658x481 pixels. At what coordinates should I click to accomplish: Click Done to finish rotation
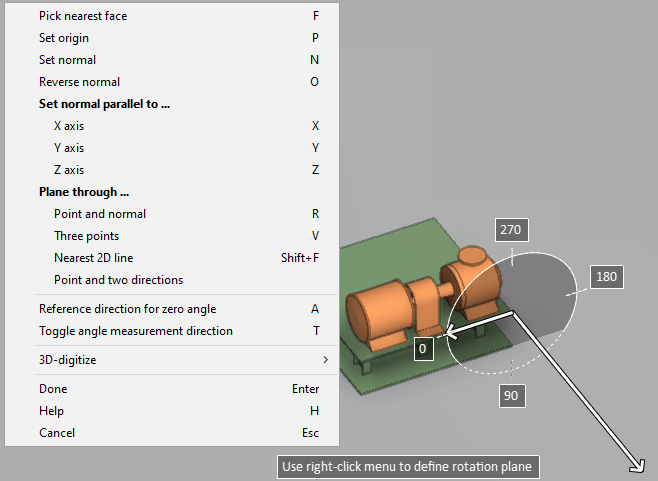point(53,389)
